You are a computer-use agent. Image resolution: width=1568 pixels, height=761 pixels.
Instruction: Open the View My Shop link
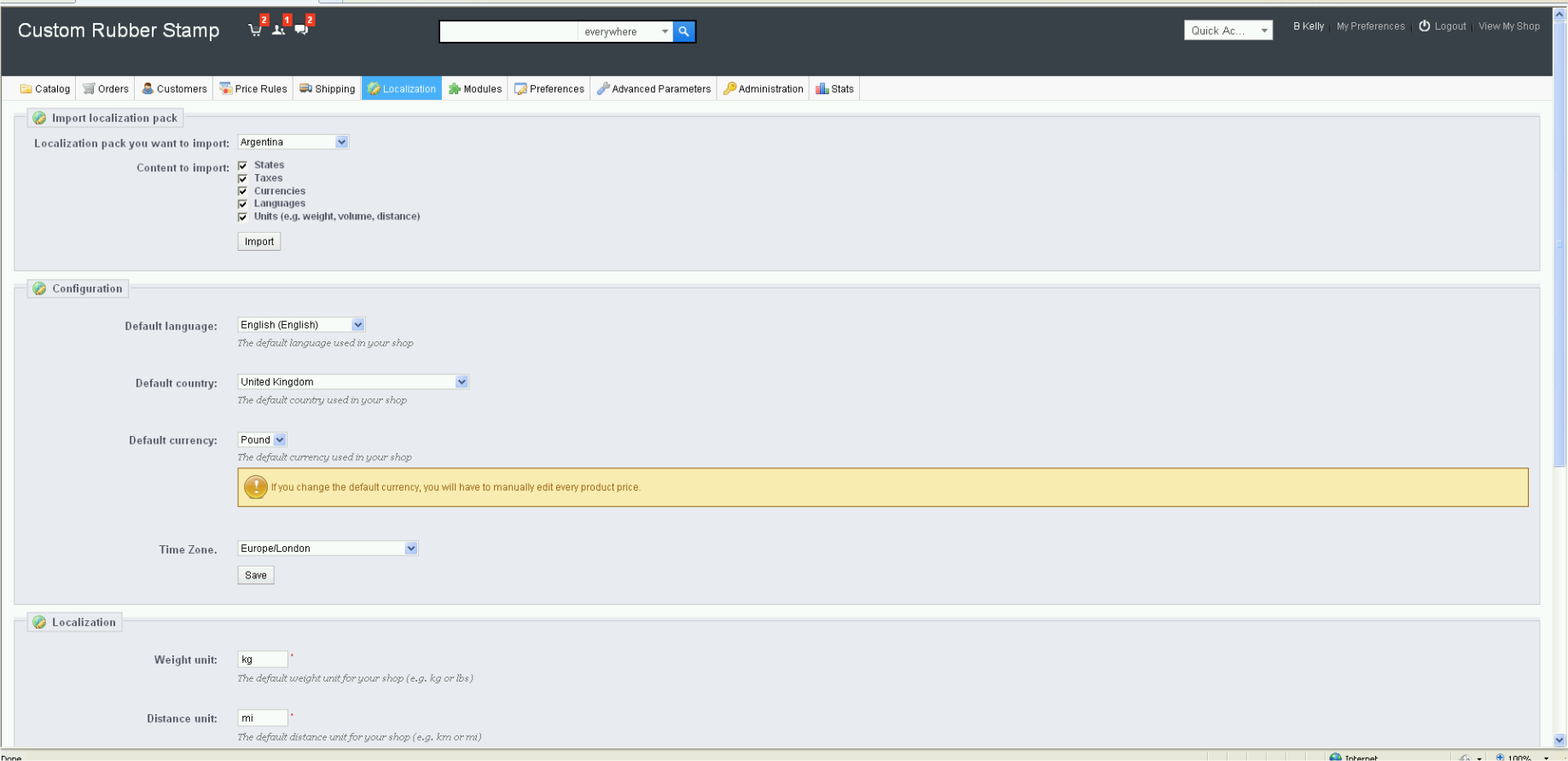(x=1509, y=26)
